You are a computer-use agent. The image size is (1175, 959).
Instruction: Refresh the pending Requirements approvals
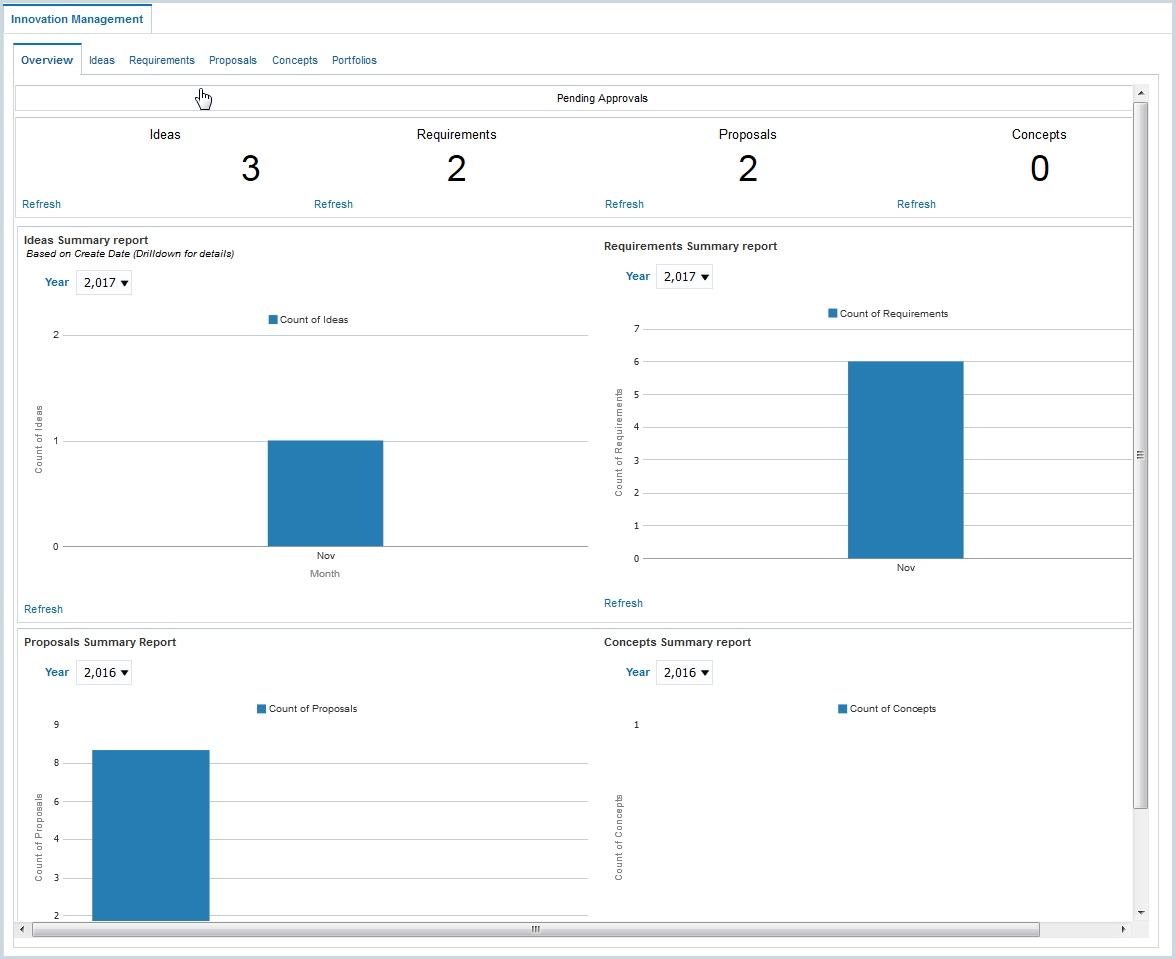click(x=333, y=204)
